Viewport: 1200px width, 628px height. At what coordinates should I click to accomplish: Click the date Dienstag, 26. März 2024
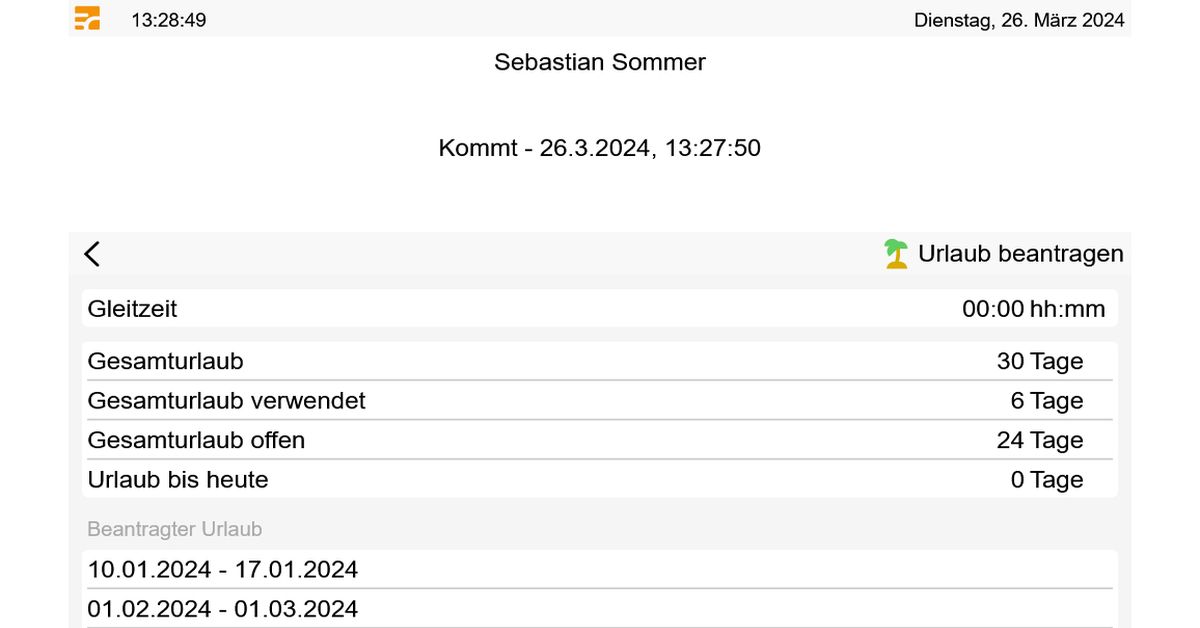1019,20
